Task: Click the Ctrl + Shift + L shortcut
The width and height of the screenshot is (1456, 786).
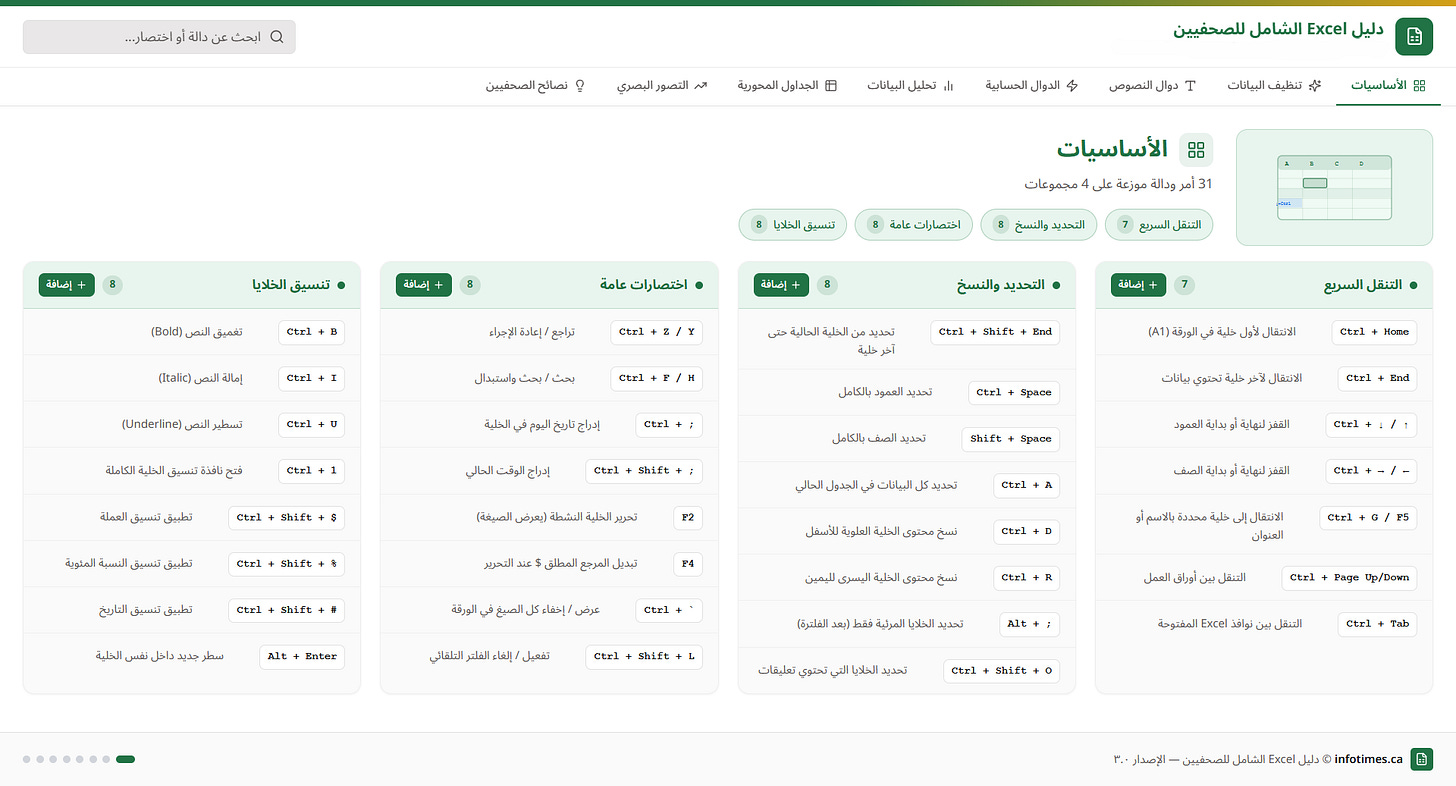Action: point(644,656)
